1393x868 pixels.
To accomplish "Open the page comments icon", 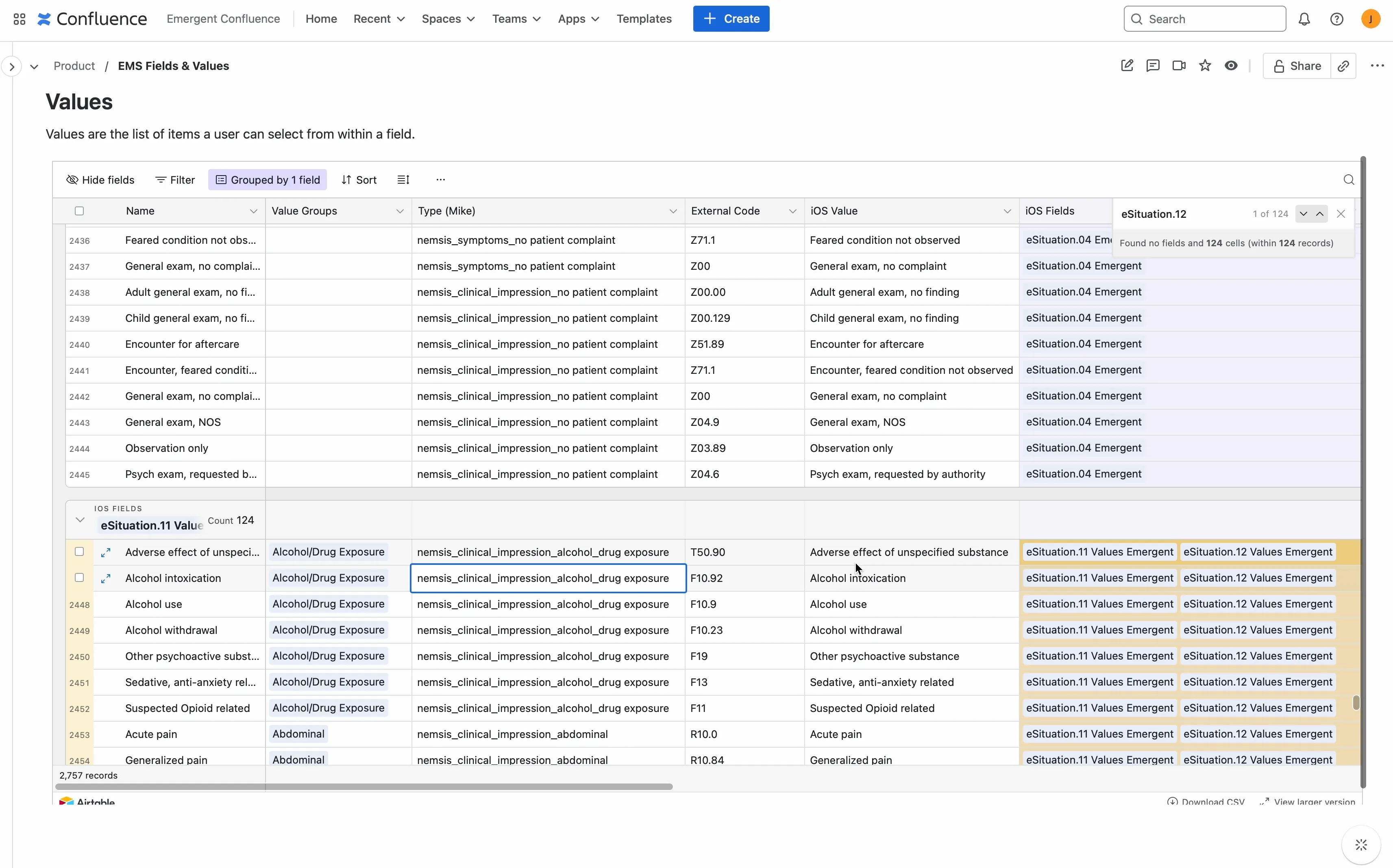I will tap(1152, 65).
